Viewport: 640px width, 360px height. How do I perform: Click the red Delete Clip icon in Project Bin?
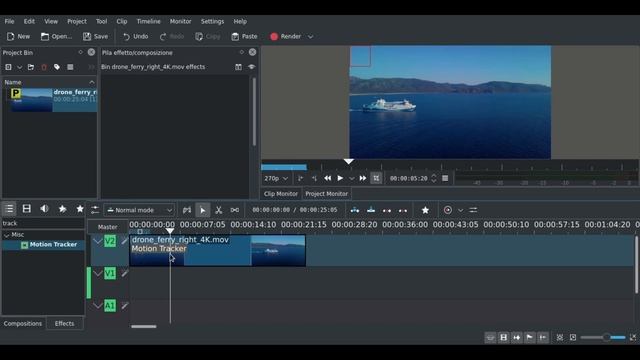click(x=44, y=67)
